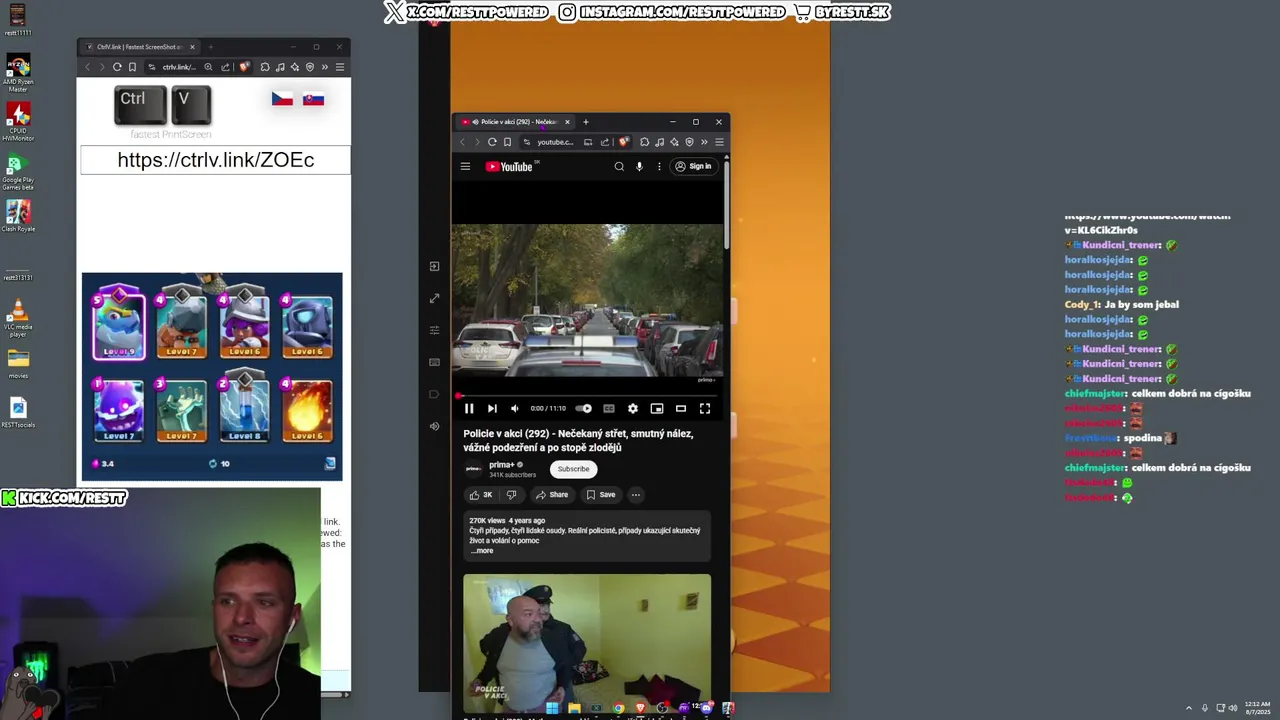Switch ctrlv.link to the Slovak flag language

(x=313, y=99)
